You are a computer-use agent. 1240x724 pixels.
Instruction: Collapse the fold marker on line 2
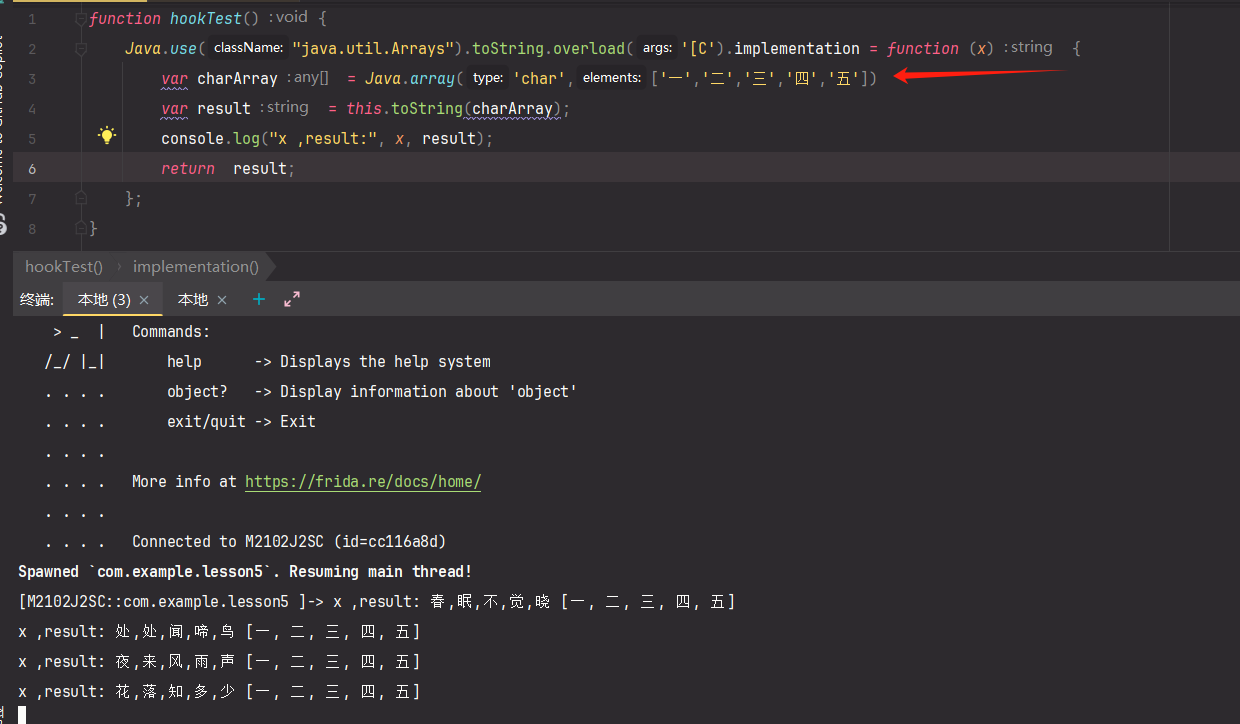[80, 49]
